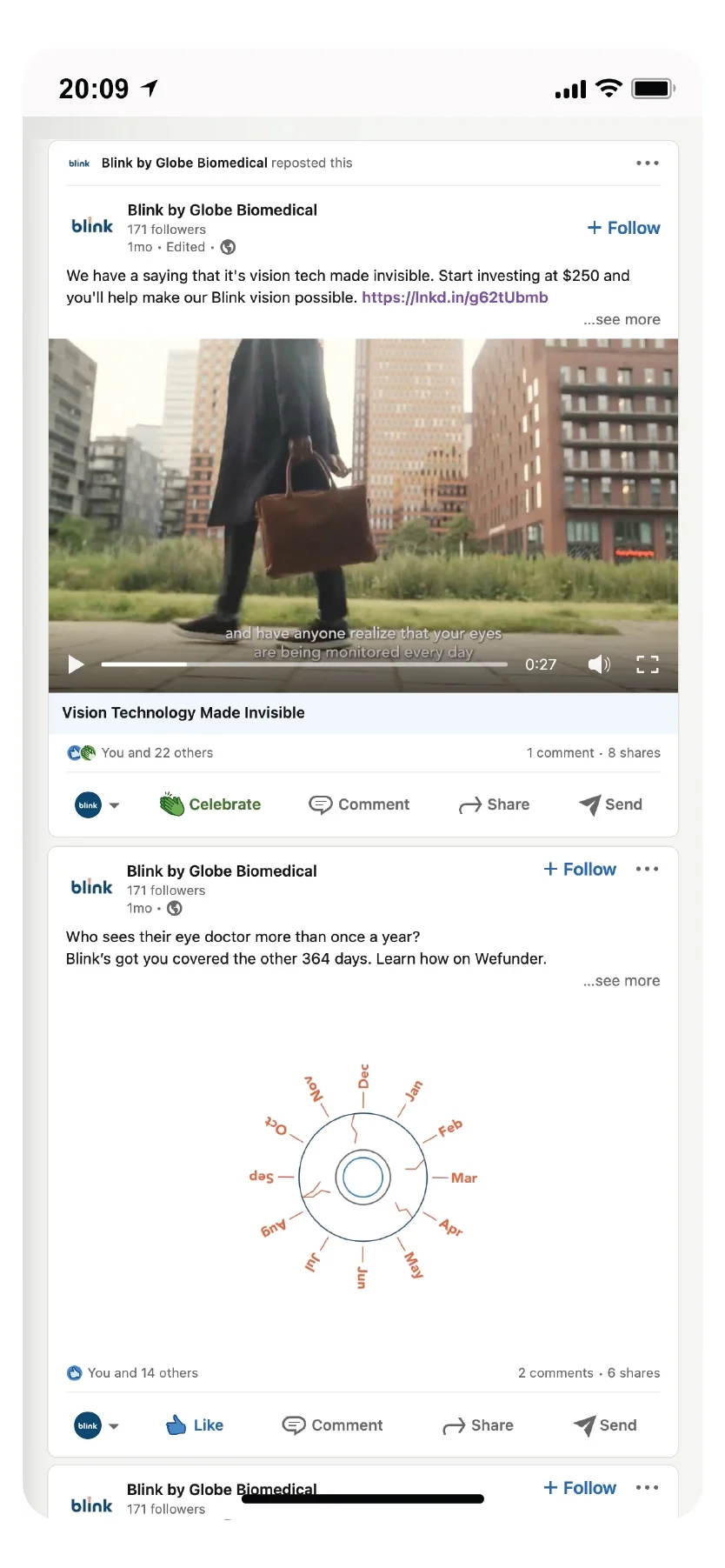Open the three-dot menu on the third post
725x1568 pixels.
[x=647, y=1488]
